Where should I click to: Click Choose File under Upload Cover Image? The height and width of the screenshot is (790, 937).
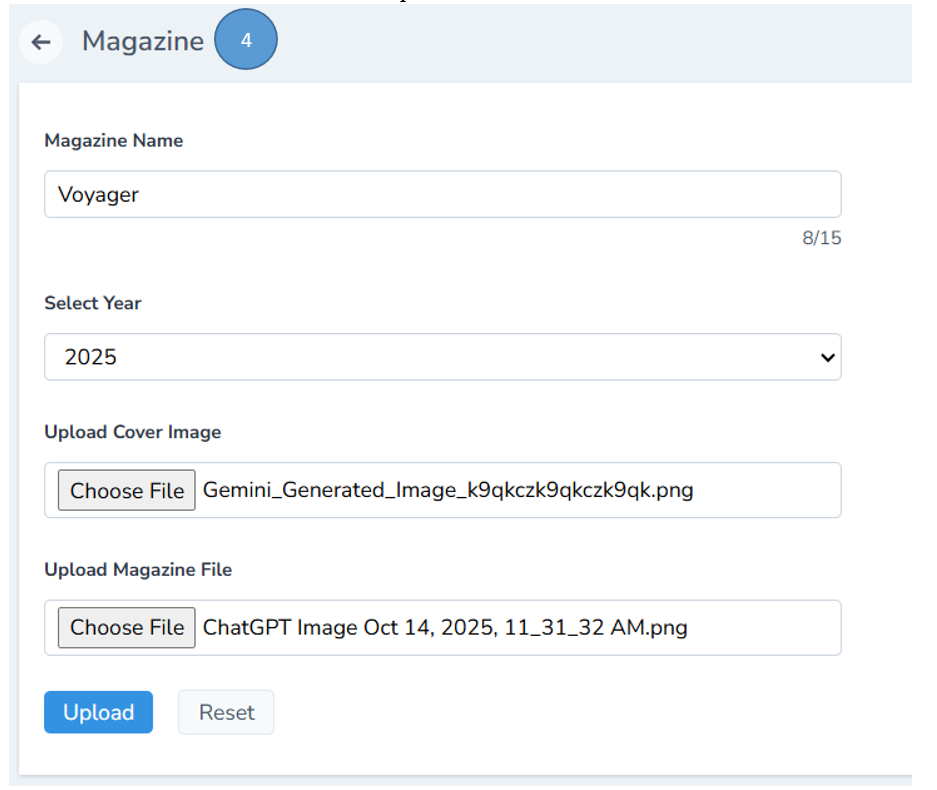(x=126, y=490)
